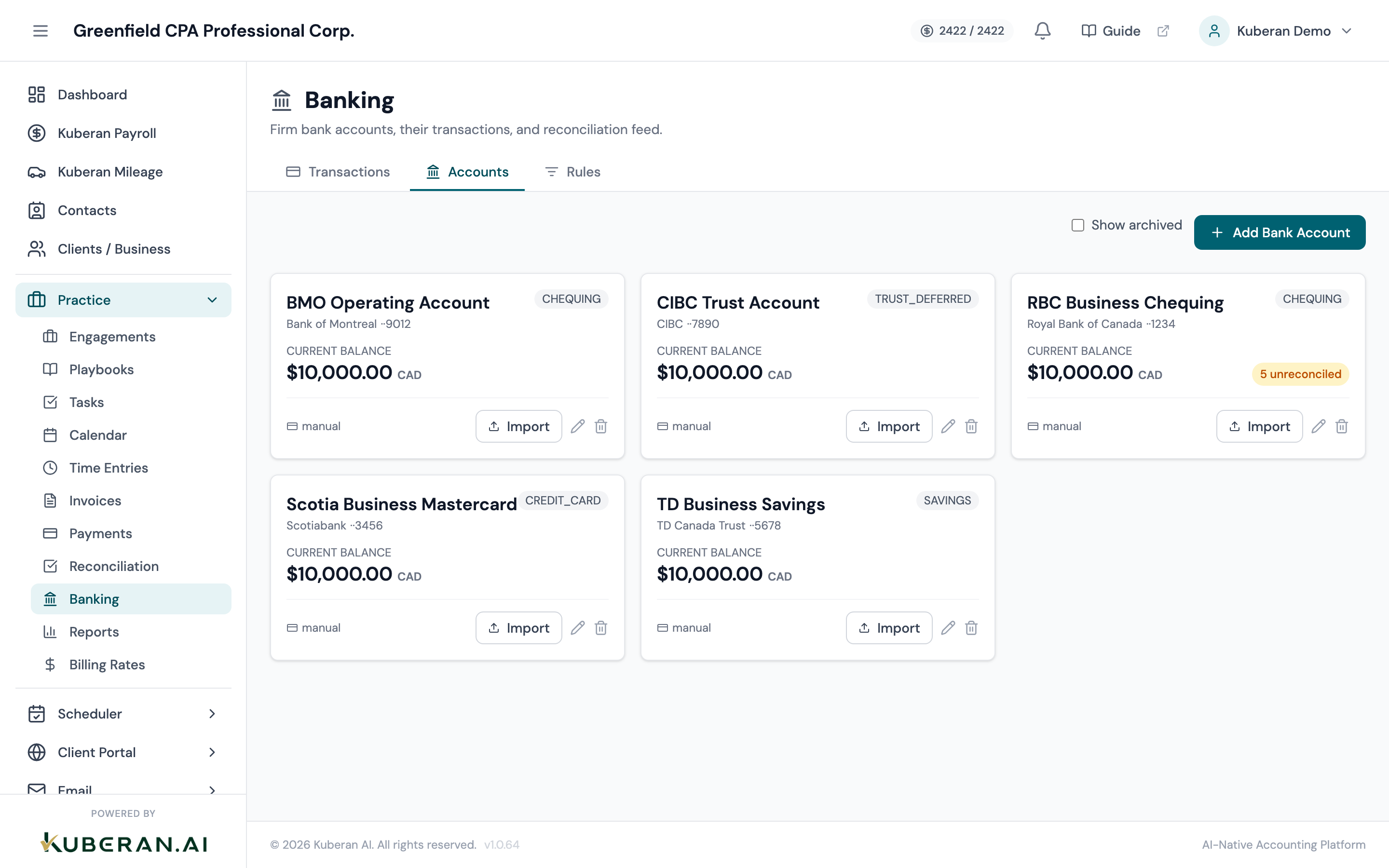Click the CREDIT_CARD tag on Scotia card

562,501
